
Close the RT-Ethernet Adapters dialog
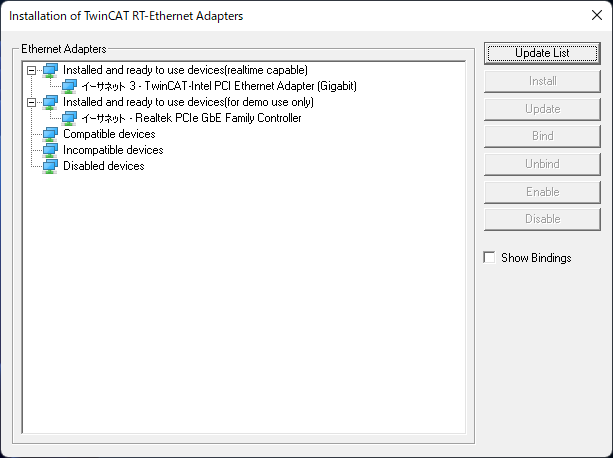589,16
